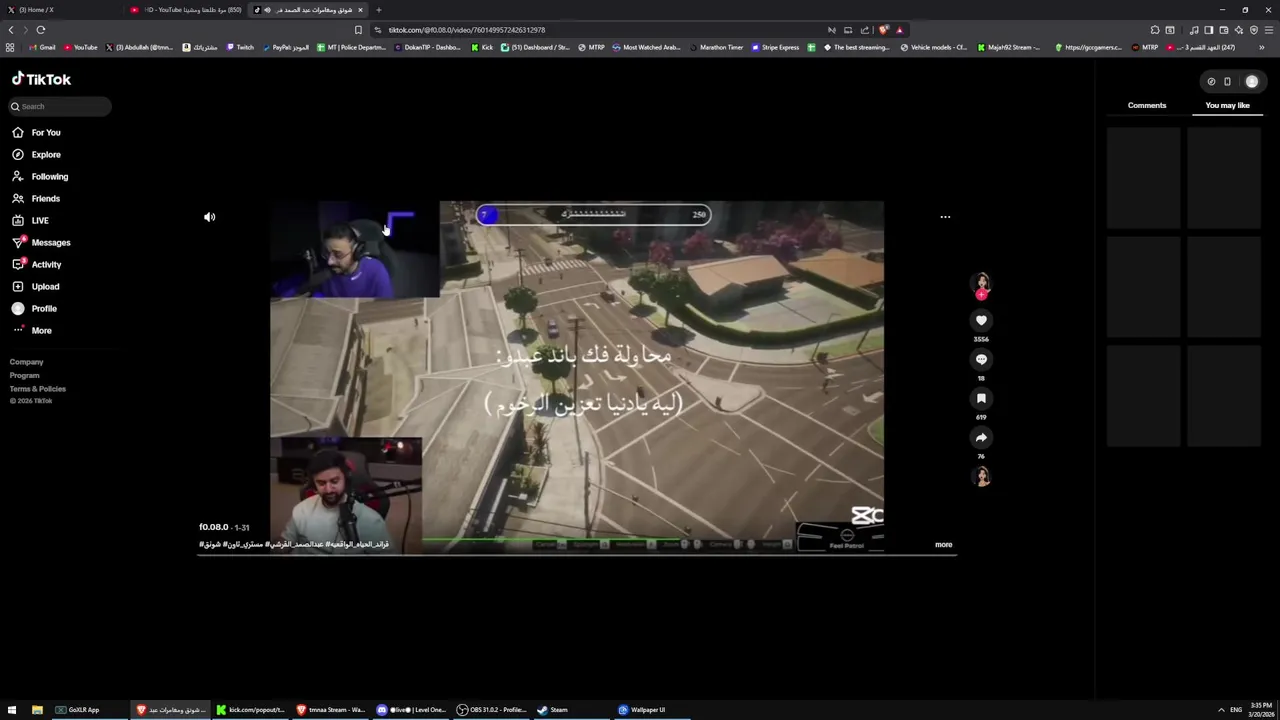1280x720 pixels.
Task: Click the sound avatar below the share icon
Action: [982, 476]
